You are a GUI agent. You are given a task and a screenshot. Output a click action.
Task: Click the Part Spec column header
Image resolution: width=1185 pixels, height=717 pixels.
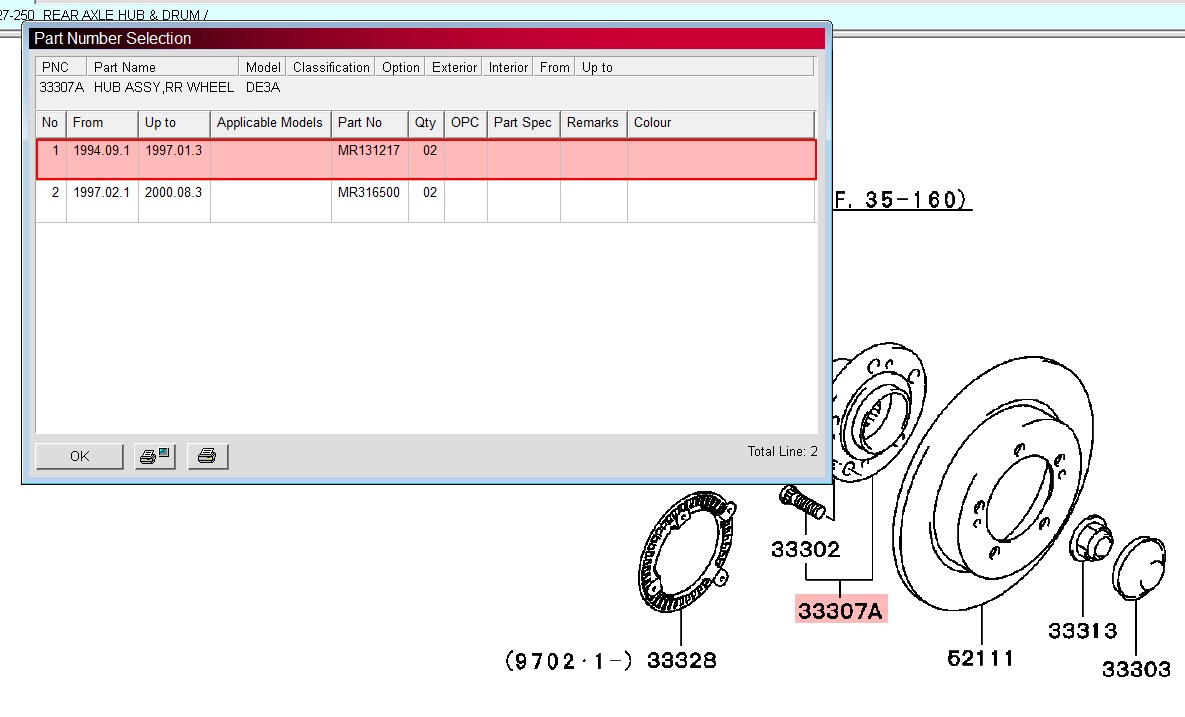(x=523, y=123)
